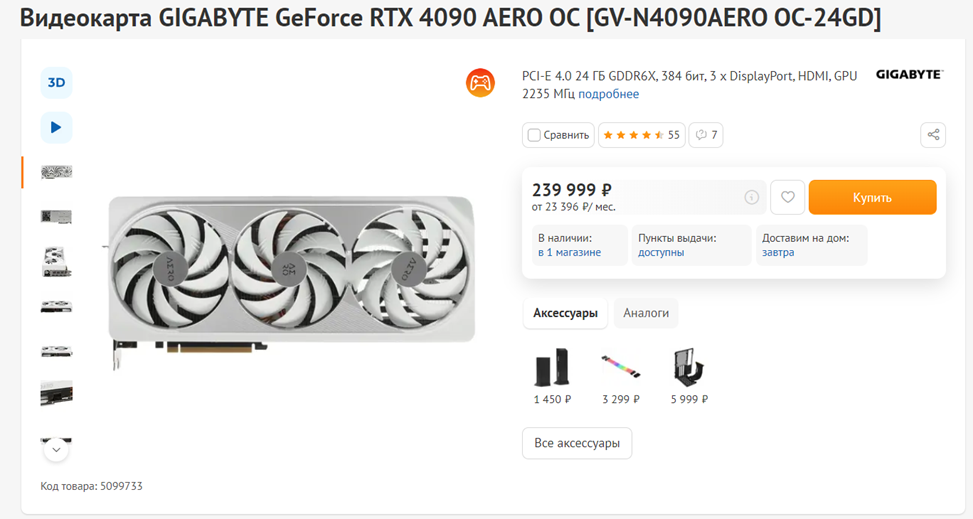Follow the подробнее specifications link
Screen dimensions: 973x519
[x=608, y=94]
